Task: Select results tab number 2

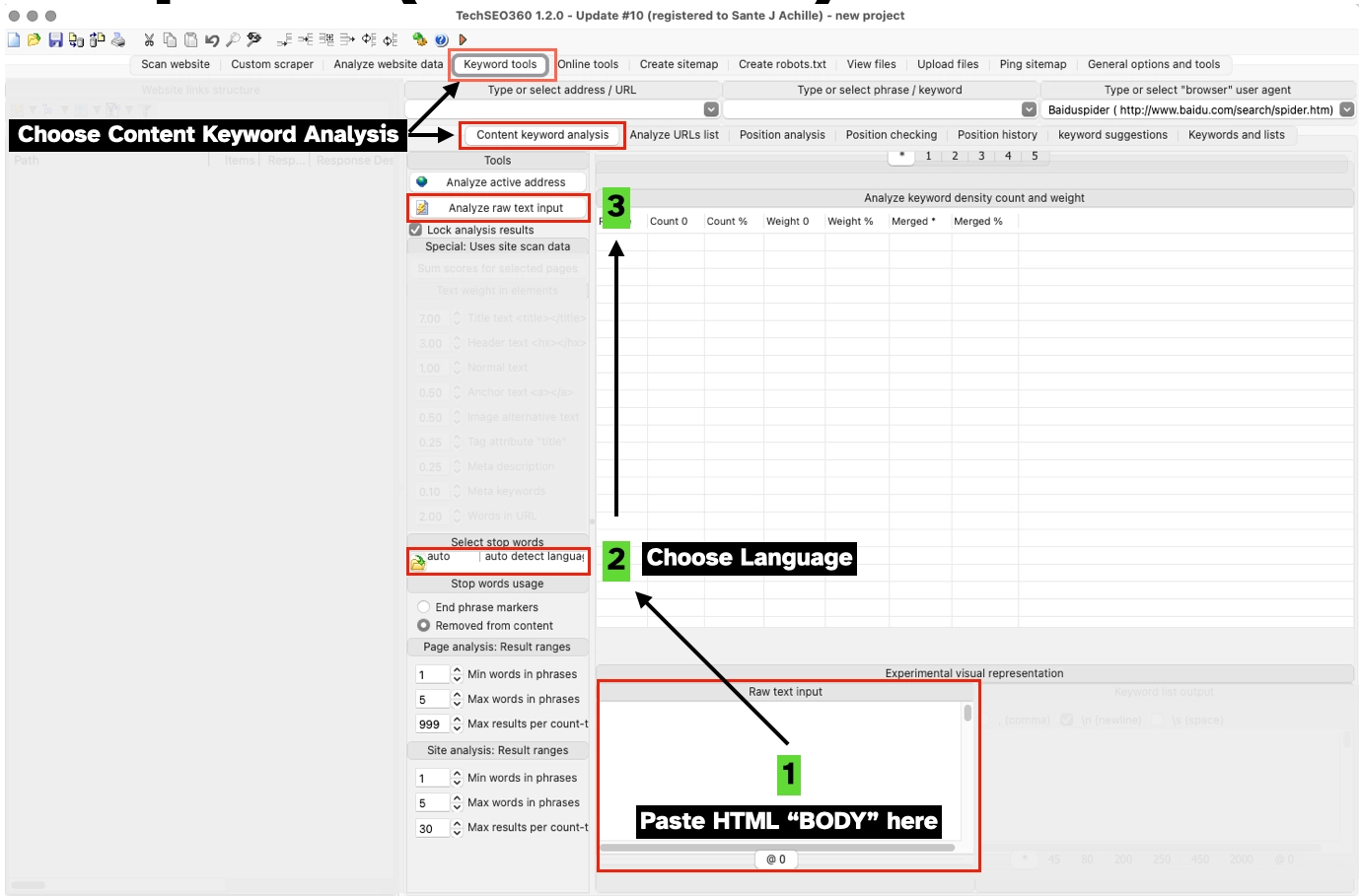Action: (955, 156)
